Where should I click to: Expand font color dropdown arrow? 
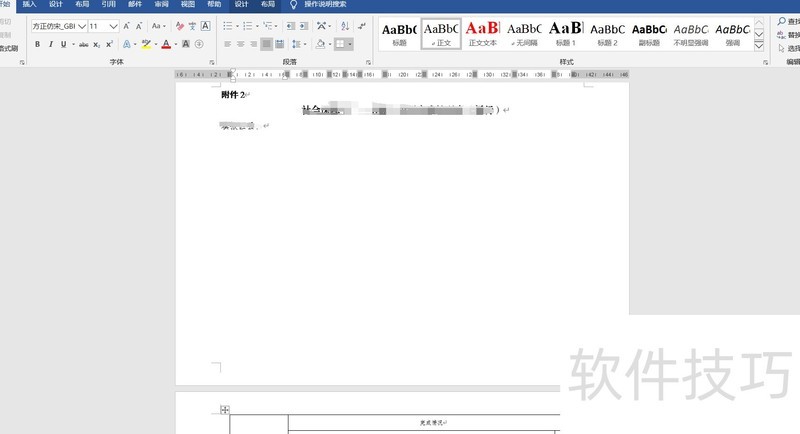[176, 44]
